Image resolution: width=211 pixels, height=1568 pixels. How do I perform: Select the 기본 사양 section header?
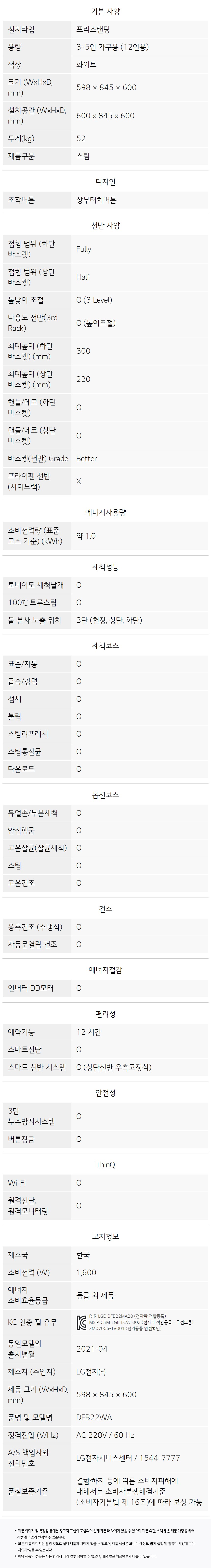[x=105, y=11]
